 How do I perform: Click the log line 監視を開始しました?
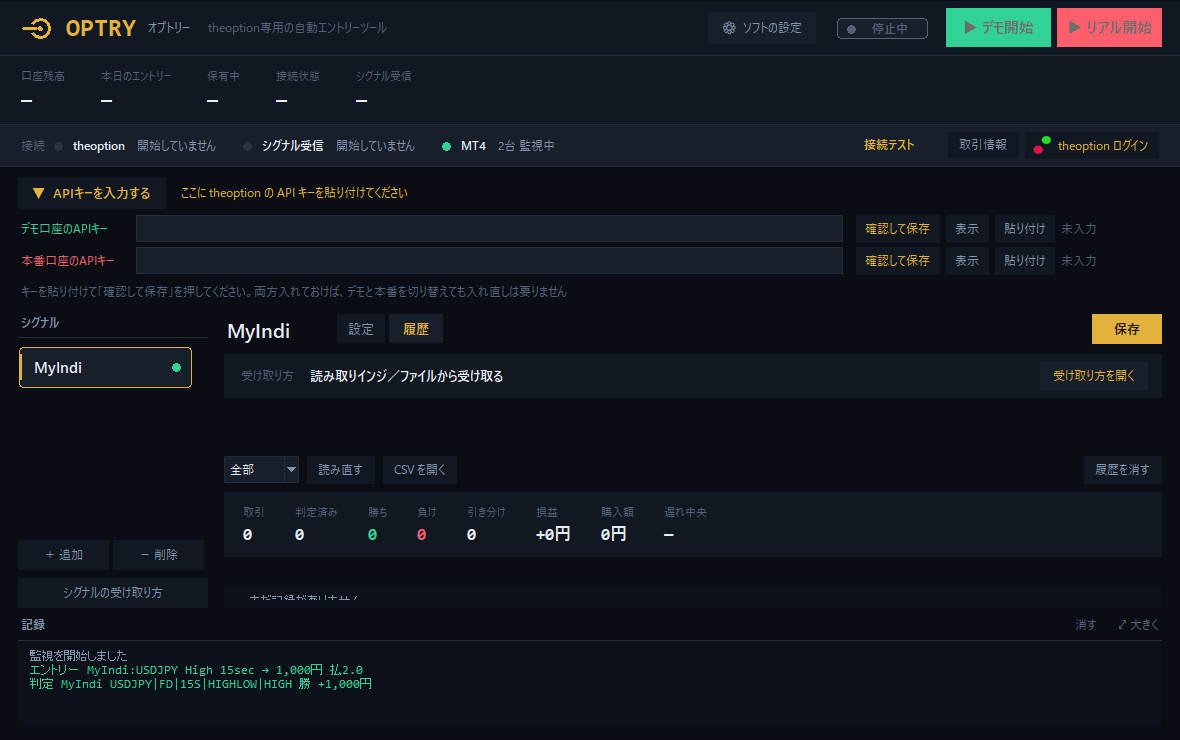coord(78,656)
